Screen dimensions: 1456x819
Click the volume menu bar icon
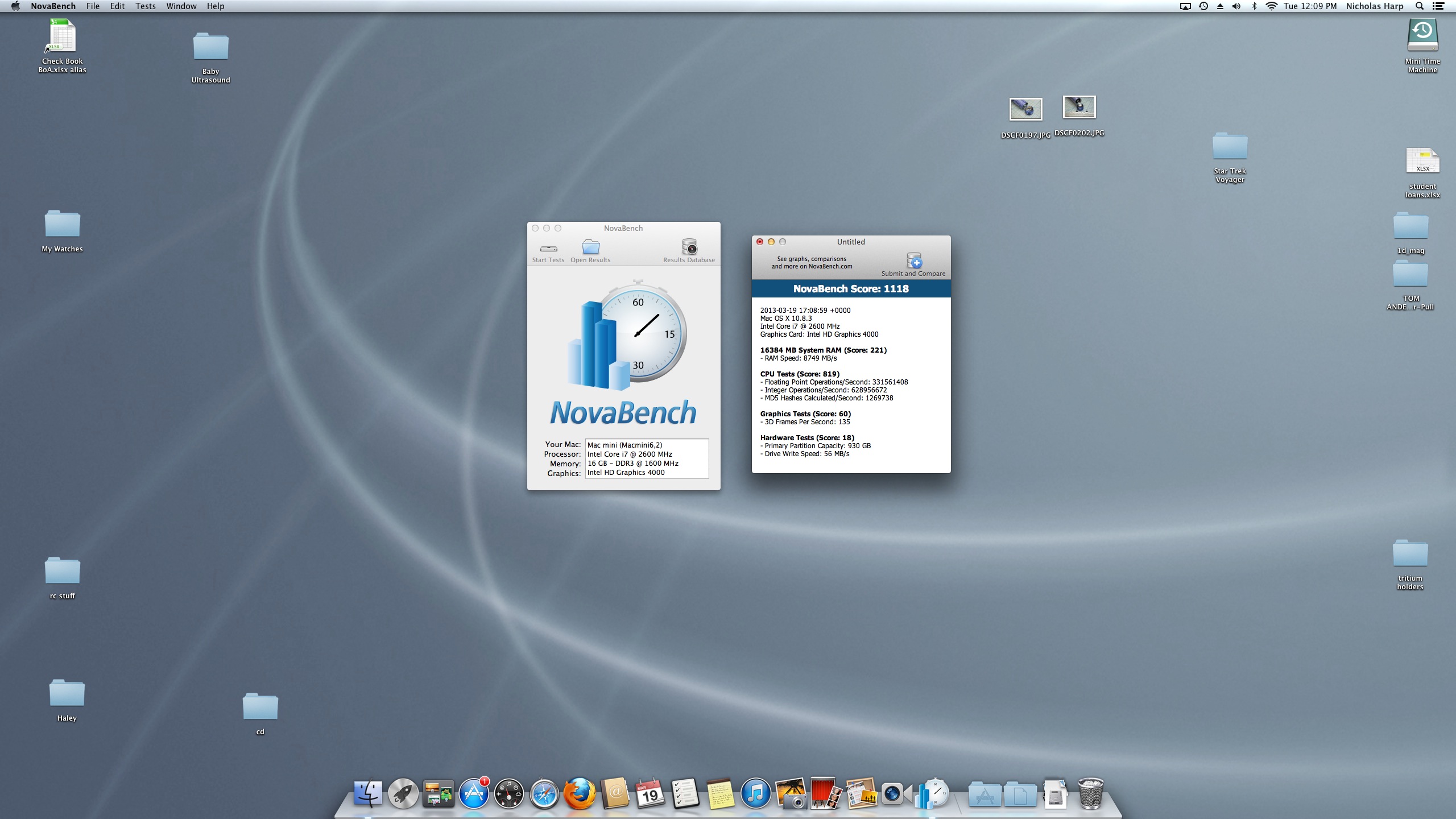pos(1236,6)
